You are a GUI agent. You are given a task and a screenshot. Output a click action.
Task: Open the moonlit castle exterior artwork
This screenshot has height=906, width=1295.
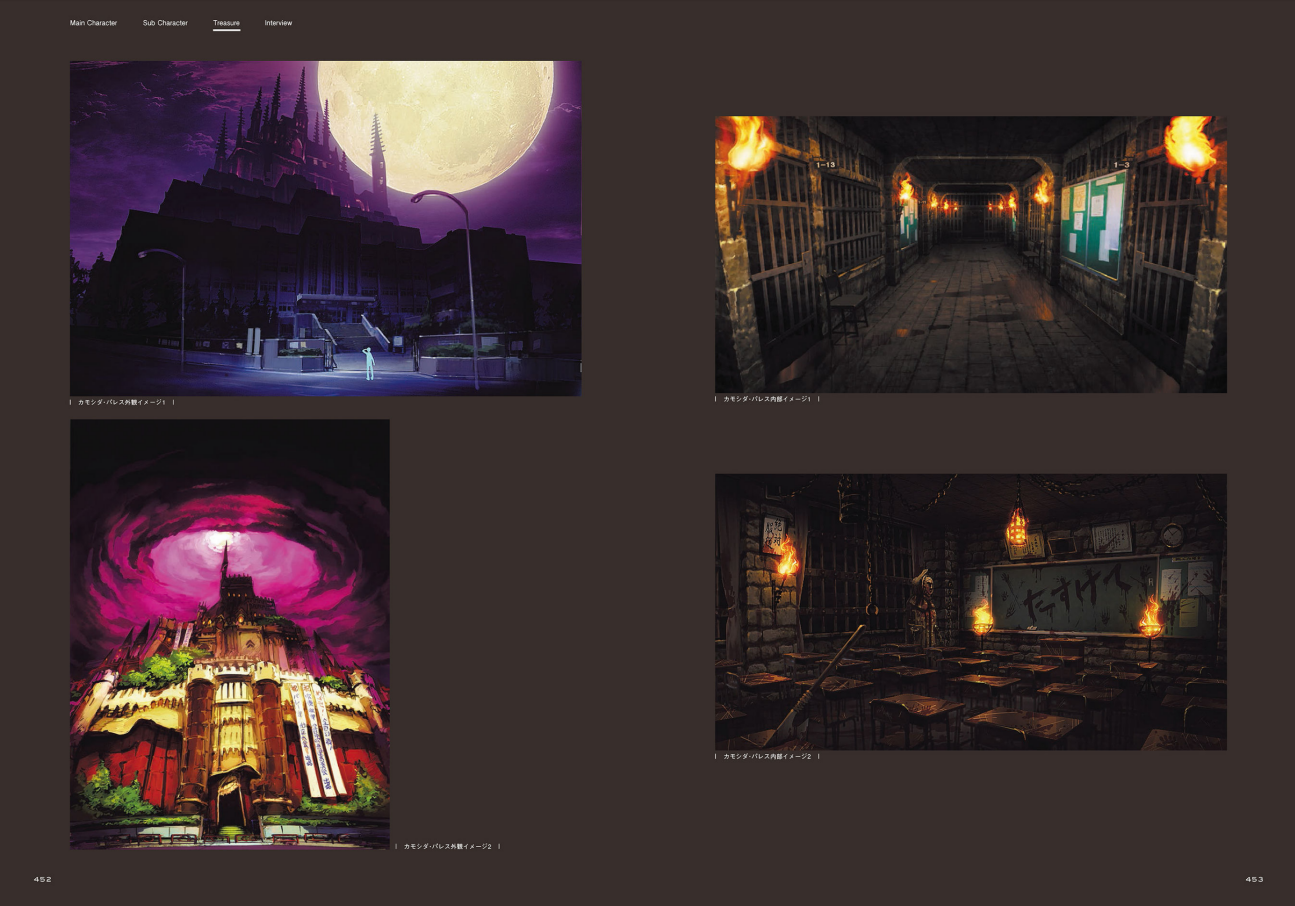click(x=325, y=228)
